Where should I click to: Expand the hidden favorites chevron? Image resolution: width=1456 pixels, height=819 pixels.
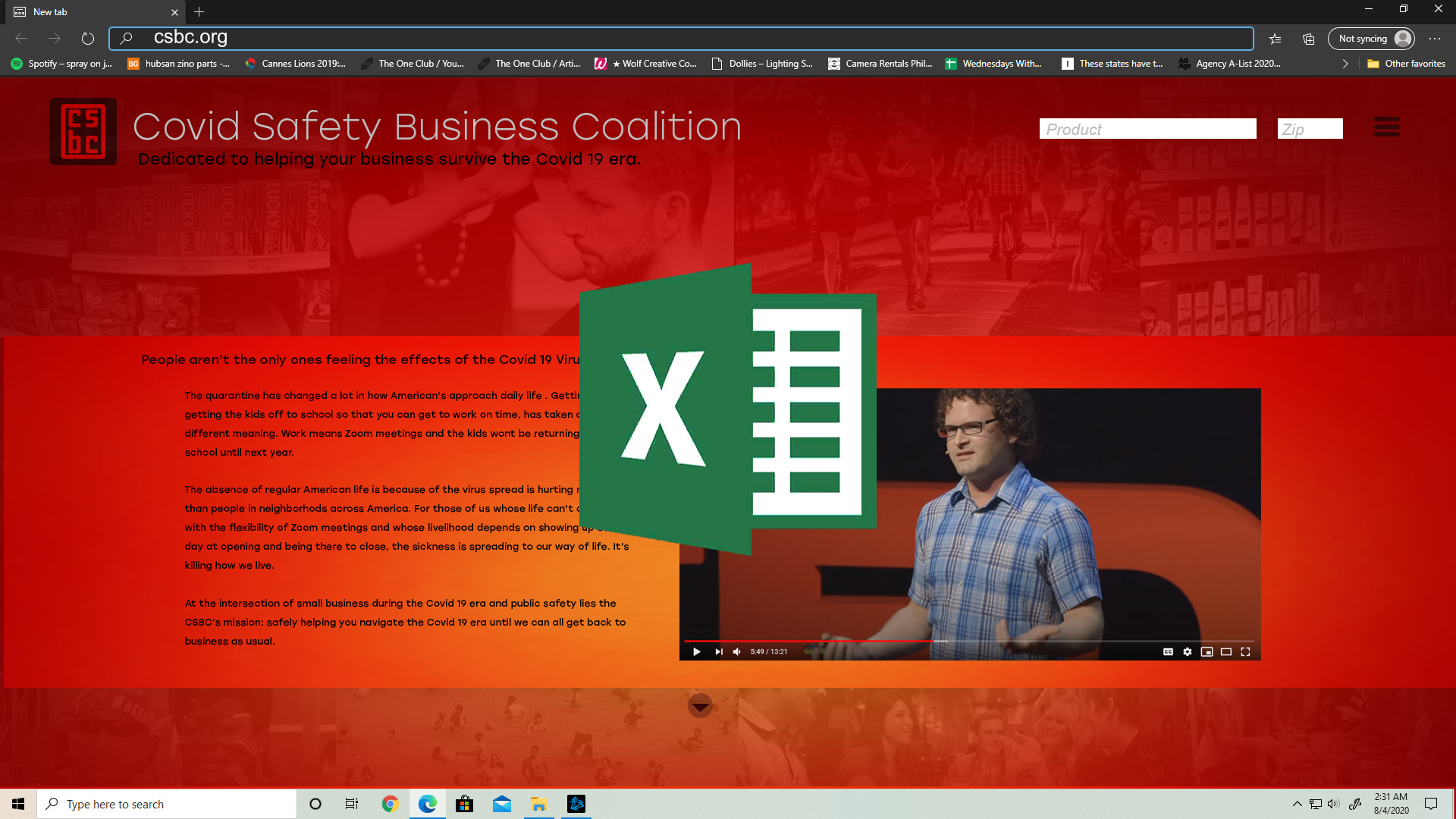click(1345, 64)
